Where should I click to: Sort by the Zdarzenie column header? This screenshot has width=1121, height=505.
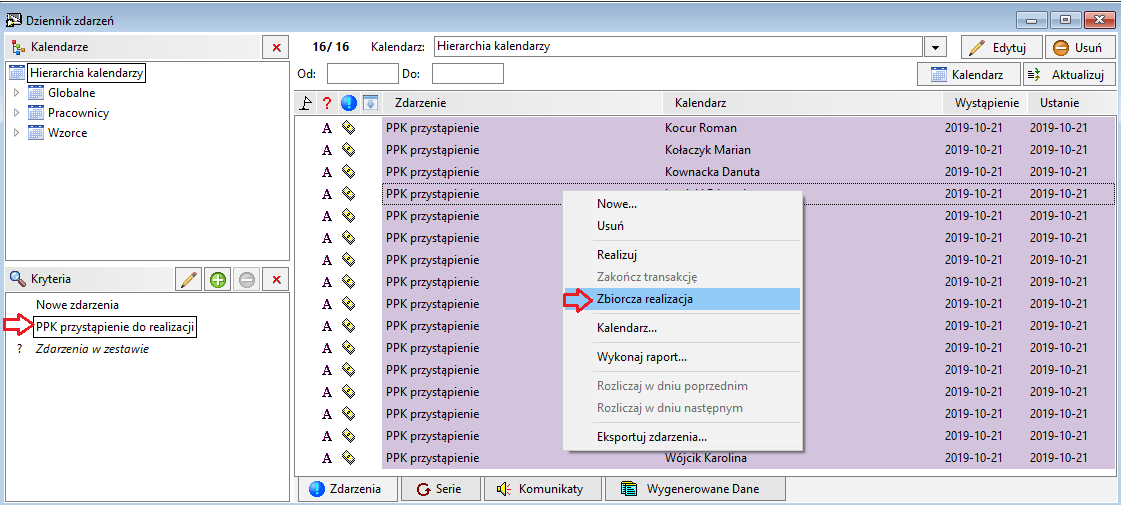[523, 104]
